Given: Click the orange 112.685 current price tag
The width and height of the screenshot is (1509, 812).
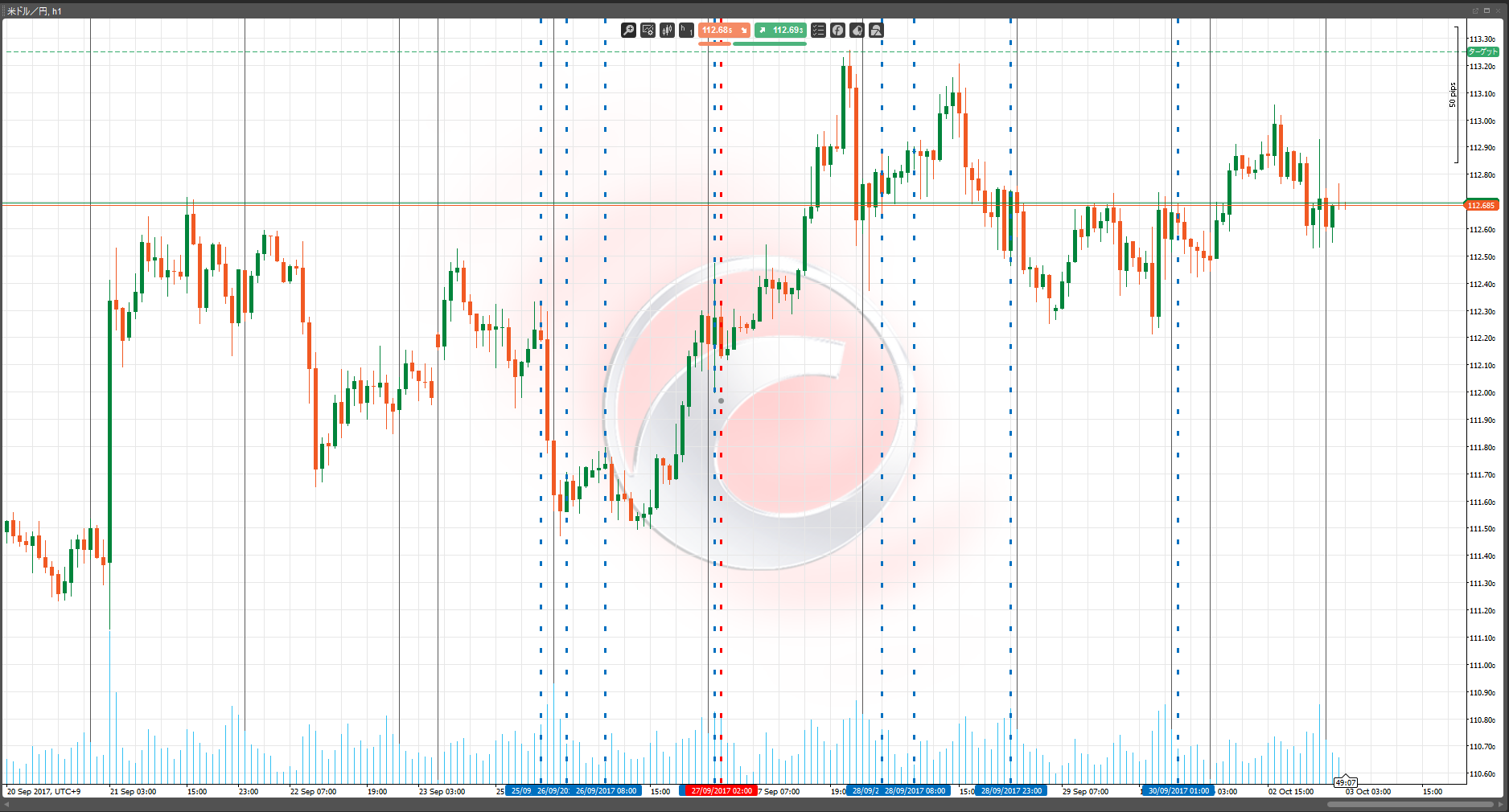Looking at the screenshot, I should [x=1482, y=205].
